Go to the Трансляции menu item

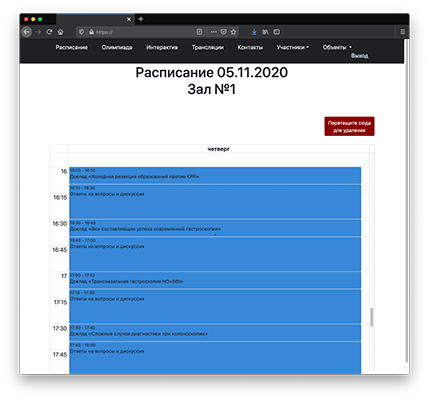click(208, 47)
